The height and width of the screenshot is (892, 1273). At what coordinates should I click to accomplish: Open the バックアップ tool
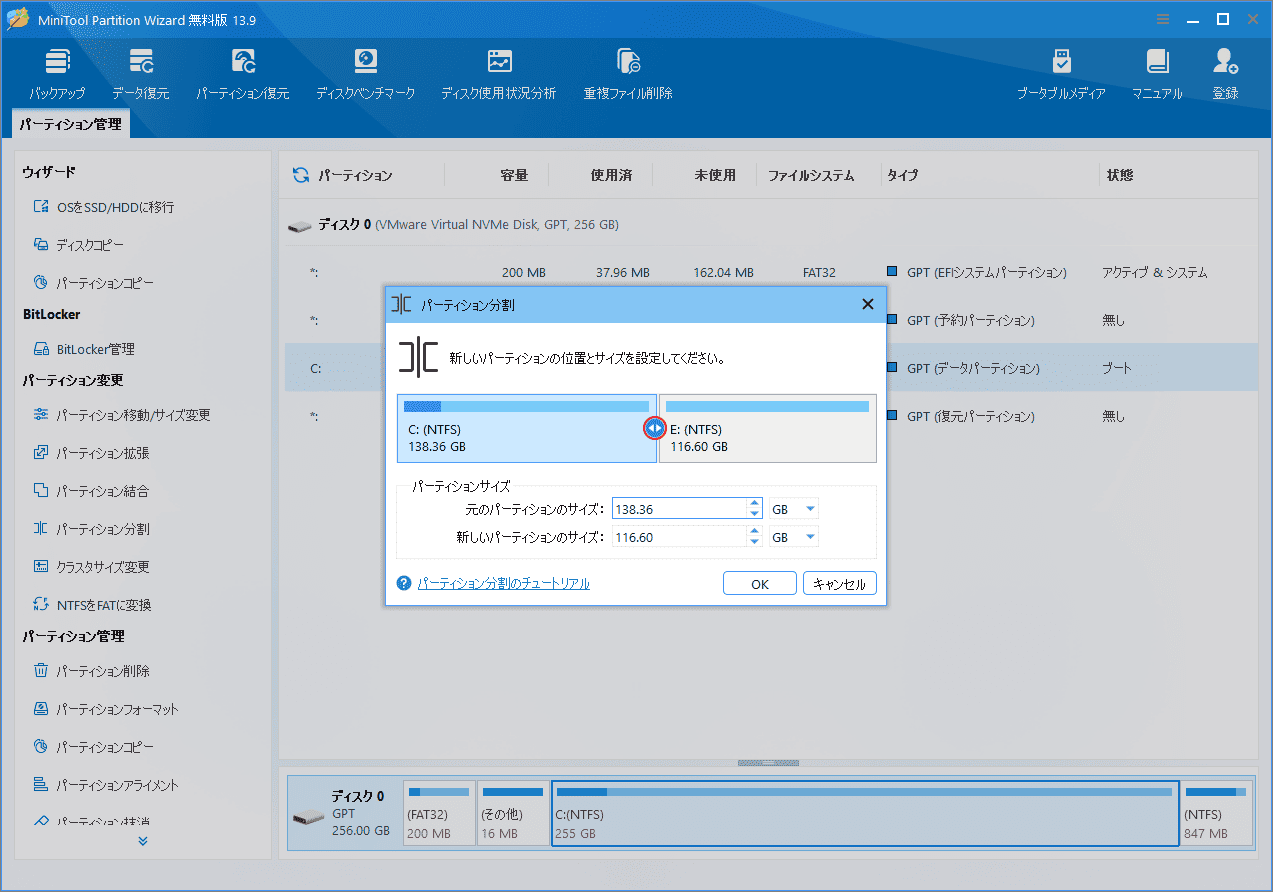coord(57,73)
